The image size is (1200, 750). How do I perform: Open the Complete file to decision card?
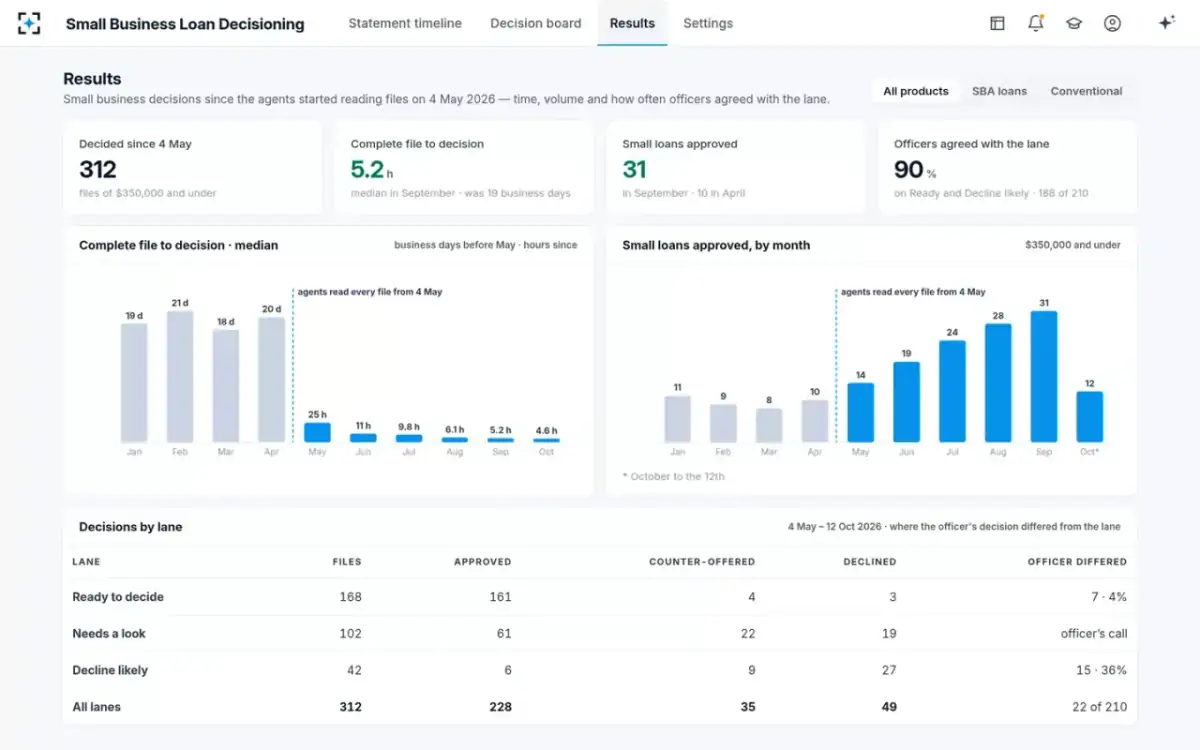(464, 168)
